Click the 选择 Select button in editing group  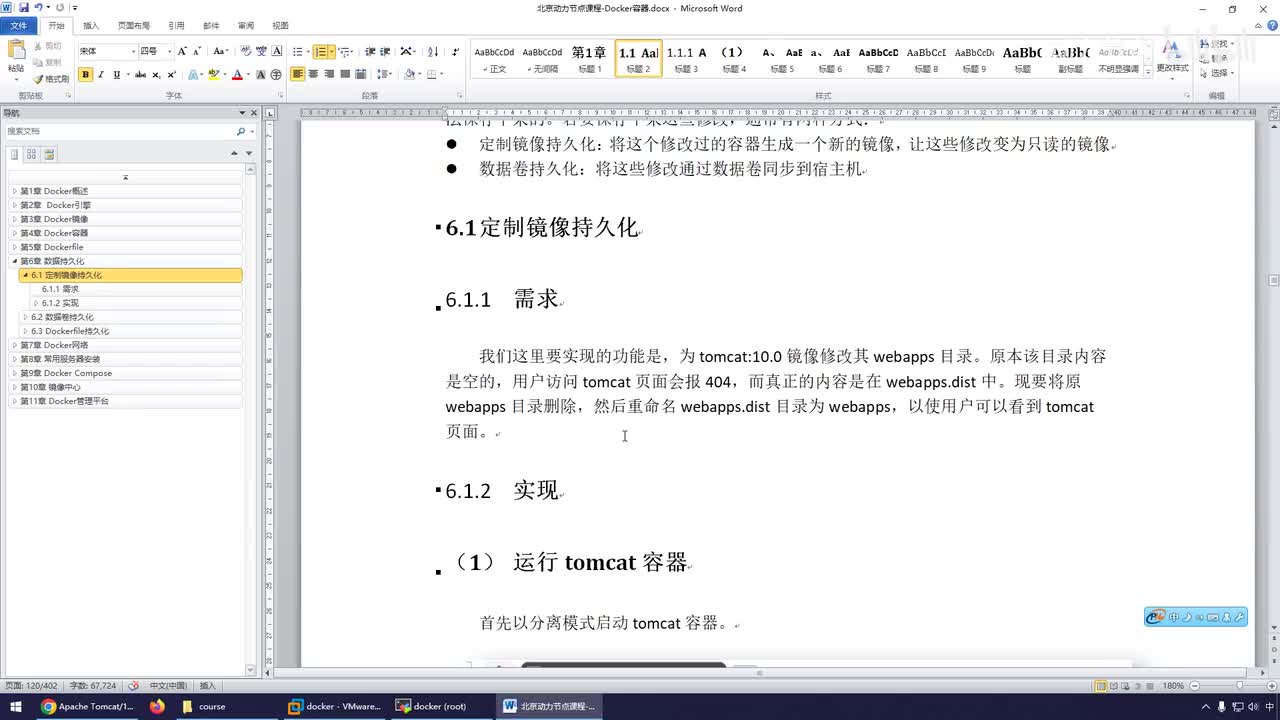pyautogui.click(x=1219, y=73)
